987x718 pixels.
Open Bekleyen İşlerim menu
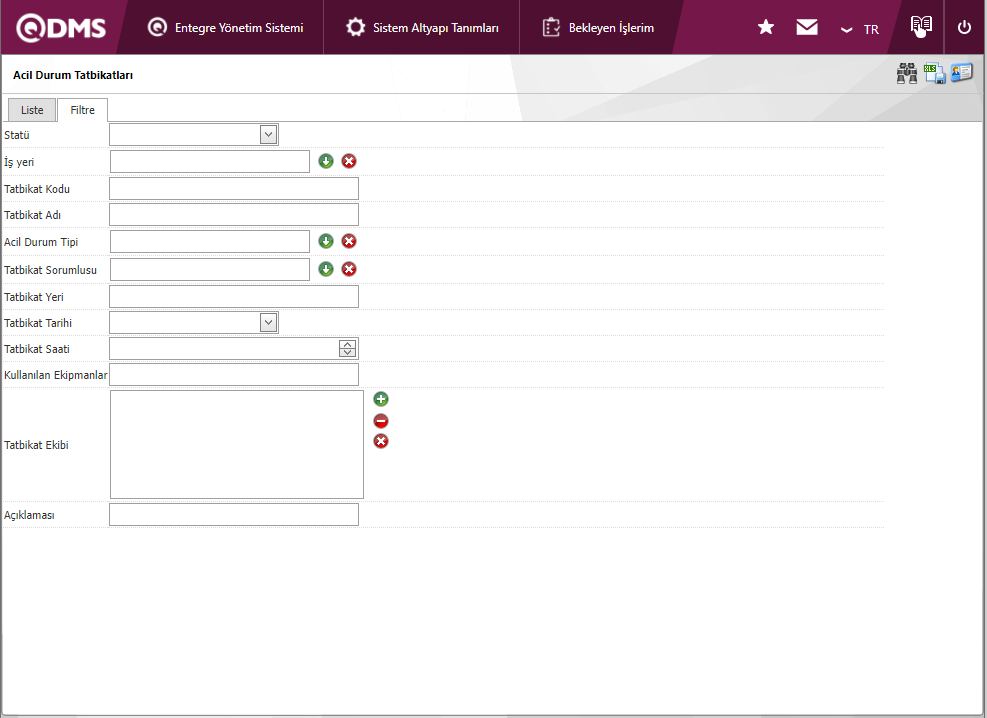click(598, 28)
